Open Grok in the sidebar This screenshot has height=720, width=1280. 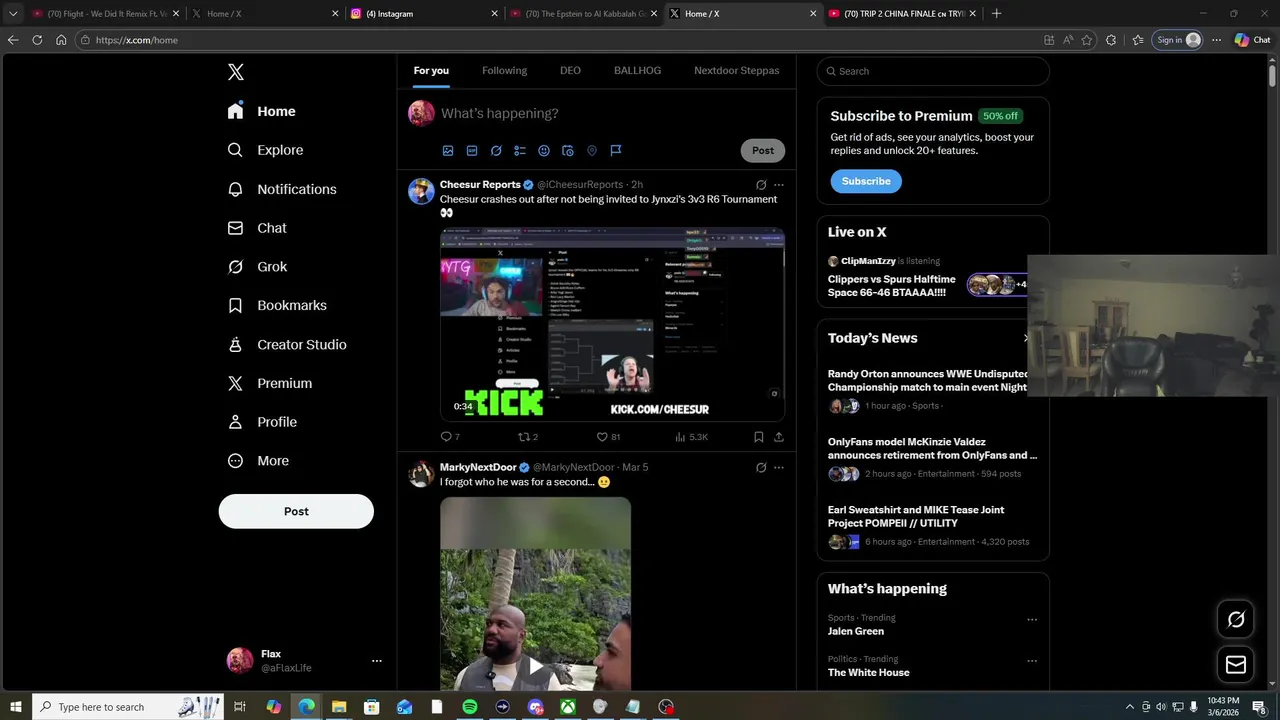pyautogui.click(x=257, y=267)
